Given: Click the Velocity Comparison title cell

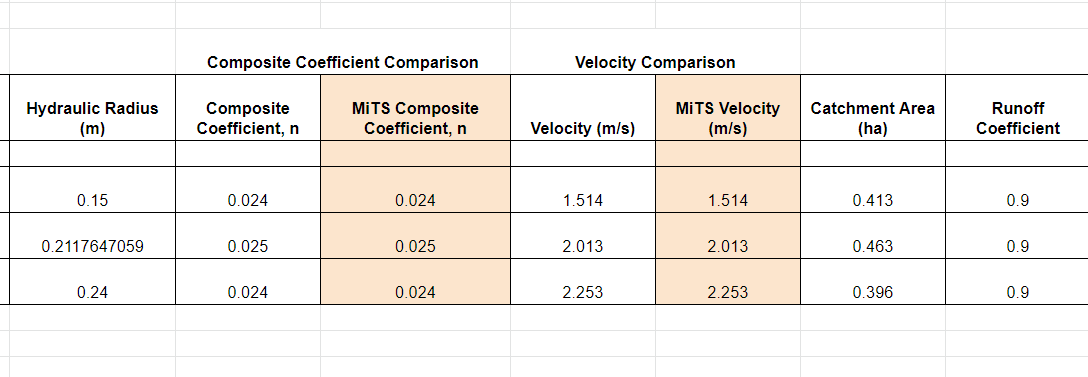Looking at the screenshot, I should tap(655, 62).
